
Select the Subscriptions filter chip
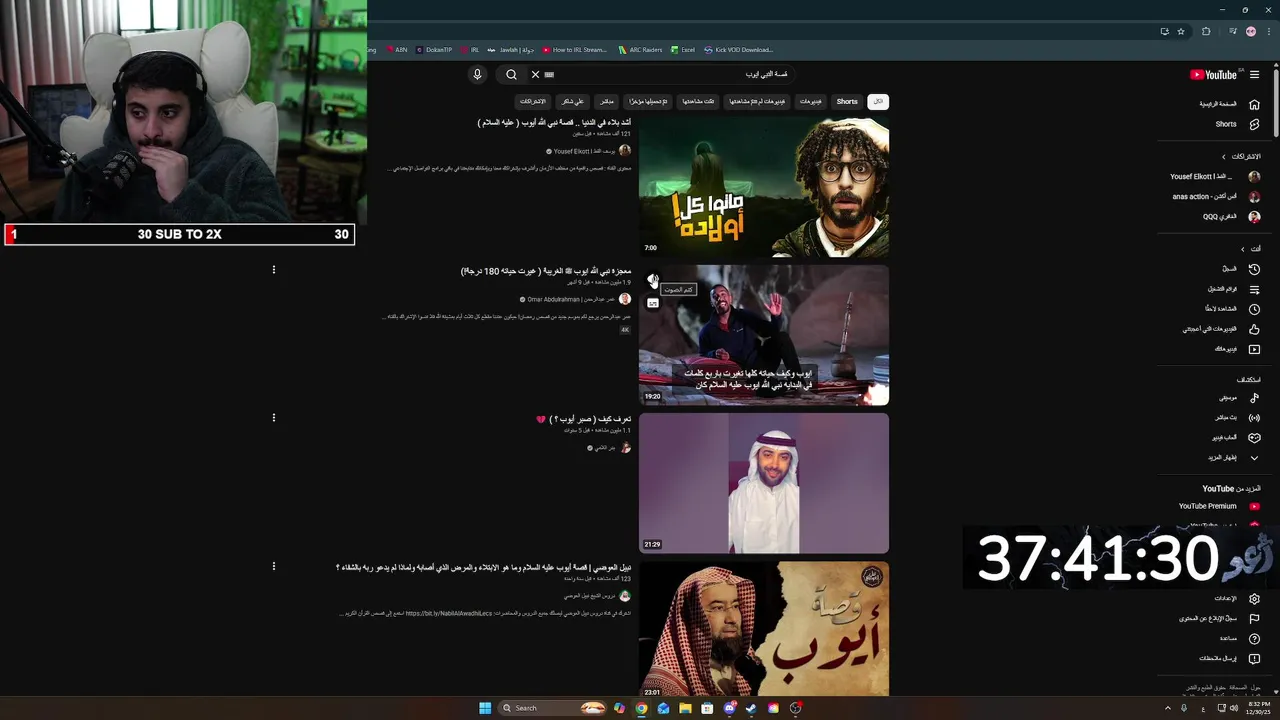pyautogui.click(x=532, y=101)
